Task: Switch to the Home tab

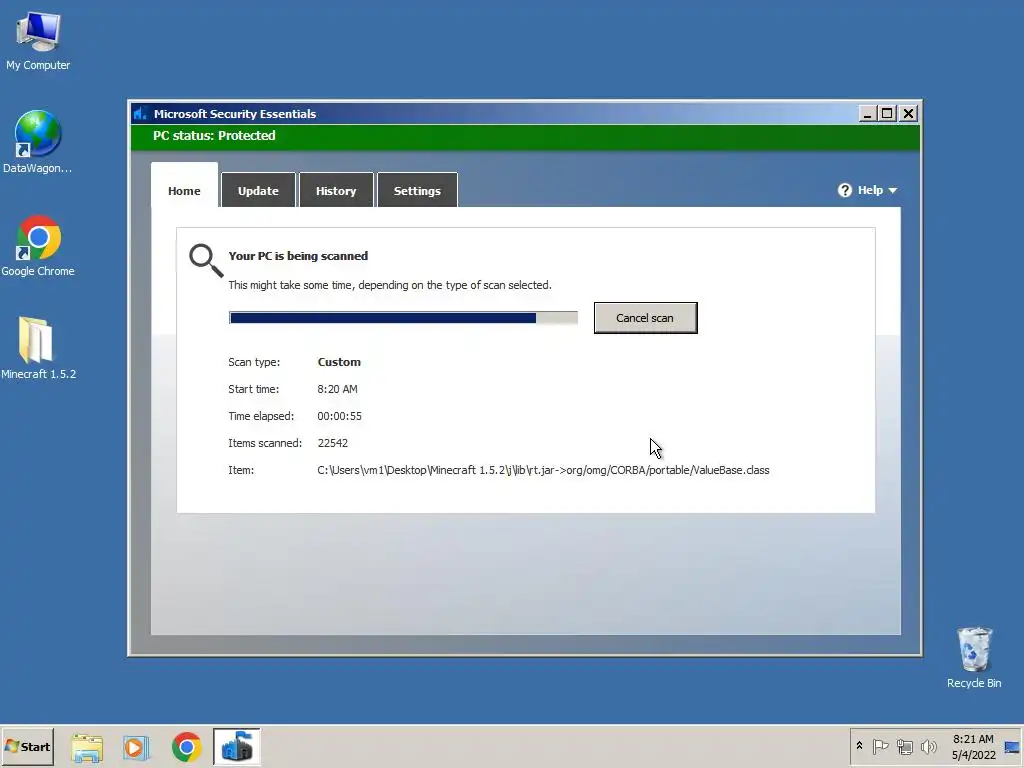Action: [184, 191]
